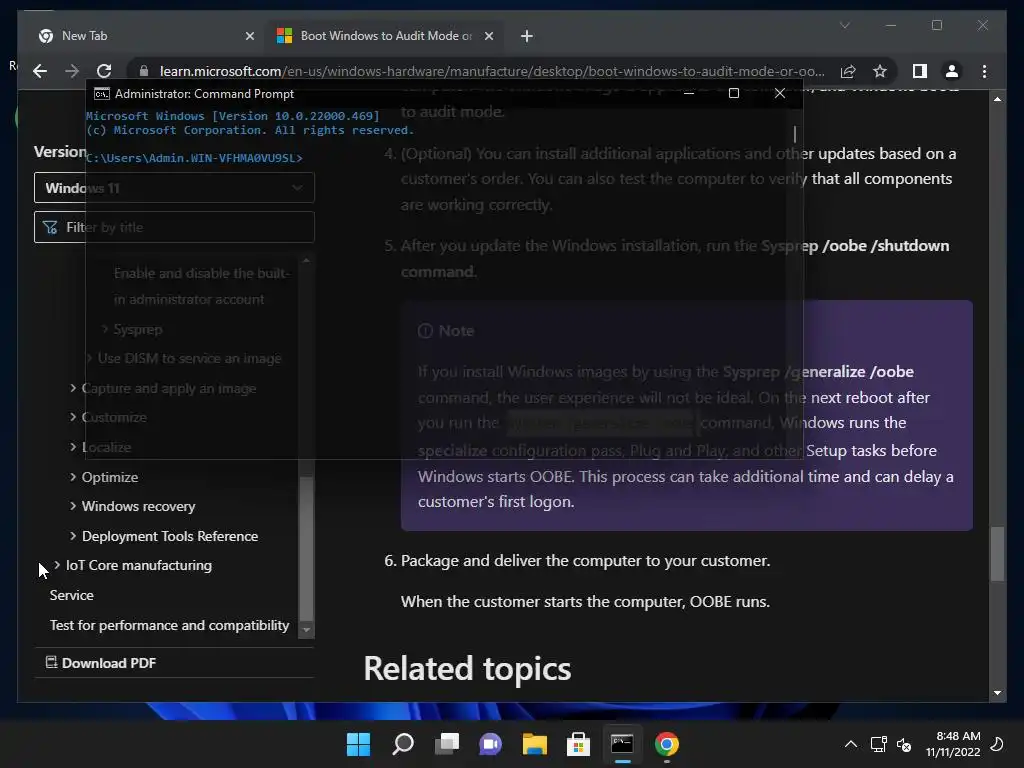Screen dimensions: 1024x768
Task: Open the Windows 11 version dropdown
Action: coord(174,188)
